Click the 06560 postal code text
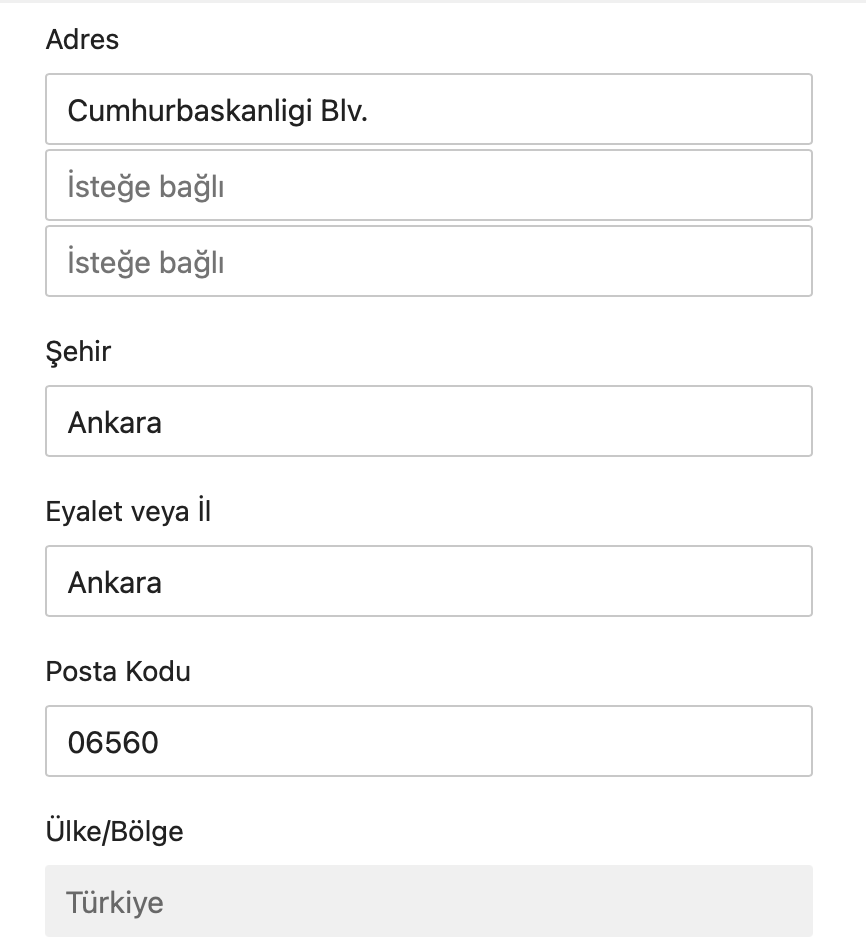This screenshot has width=866, height=948. [x=113, y=742]
